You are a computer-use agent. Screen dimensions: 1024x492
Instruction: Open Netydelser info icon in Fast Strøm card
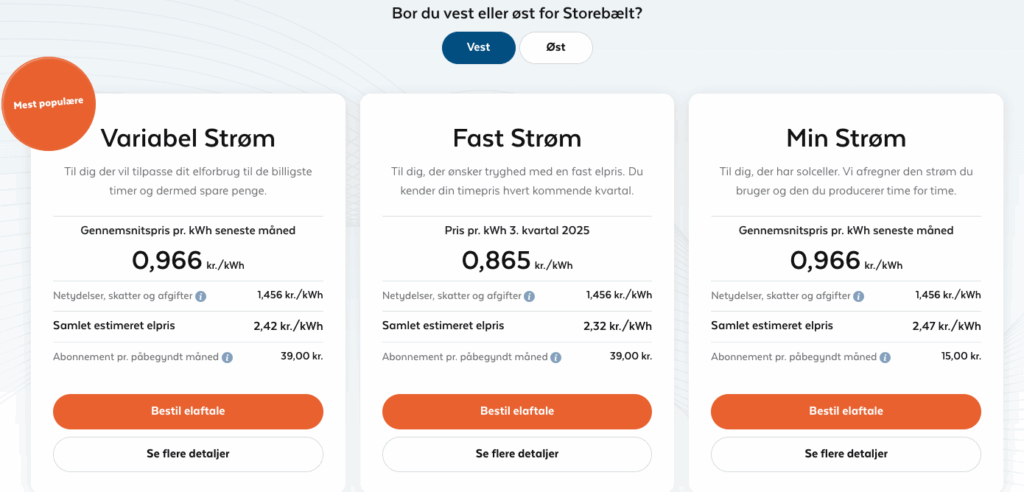point(530,296)
